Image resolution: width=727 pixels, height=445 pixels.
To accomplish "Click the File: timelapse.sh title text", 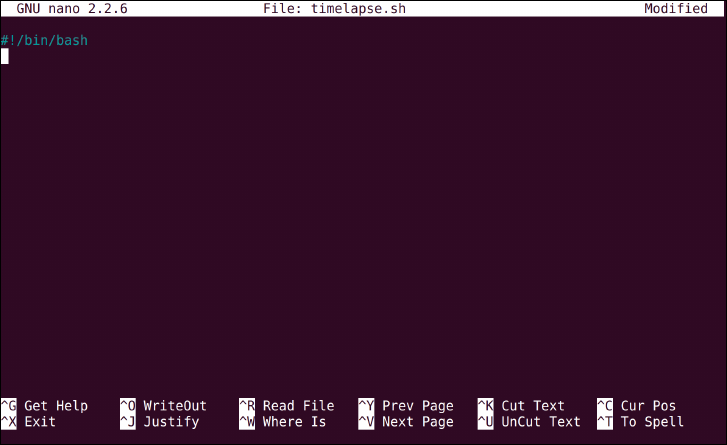I will tap(334, 8).
